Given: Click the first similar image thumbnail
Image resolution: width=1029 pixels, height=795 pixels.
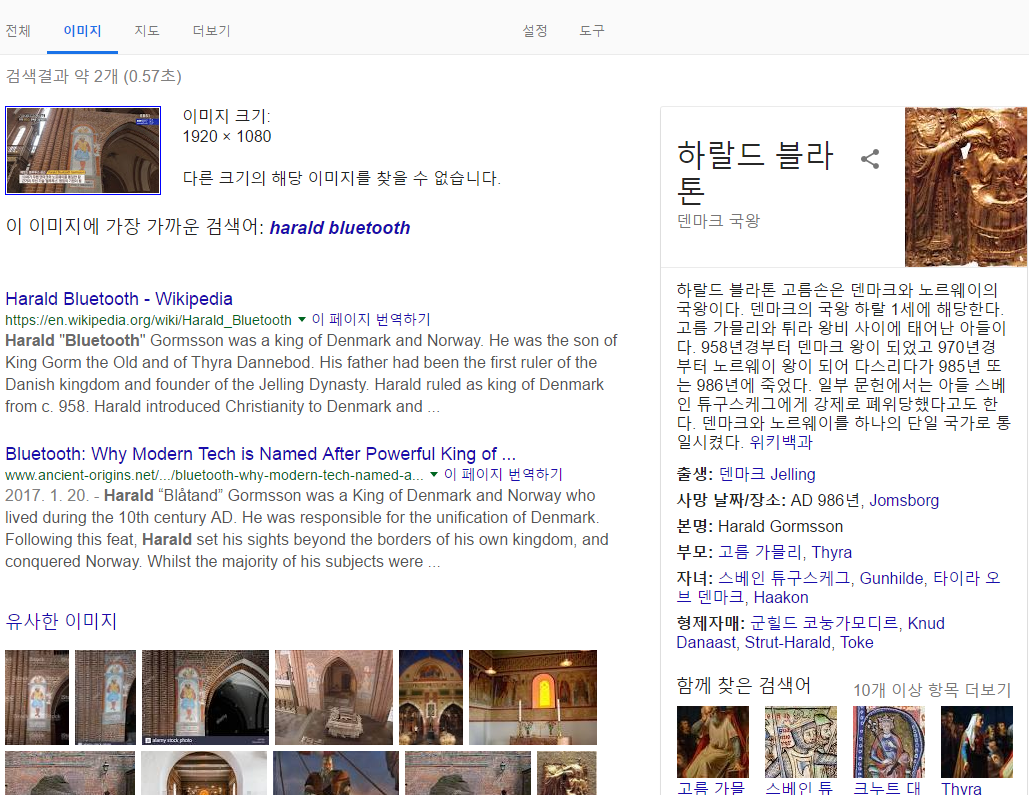Looking at the screenshot, I should [x=37, y=697].
